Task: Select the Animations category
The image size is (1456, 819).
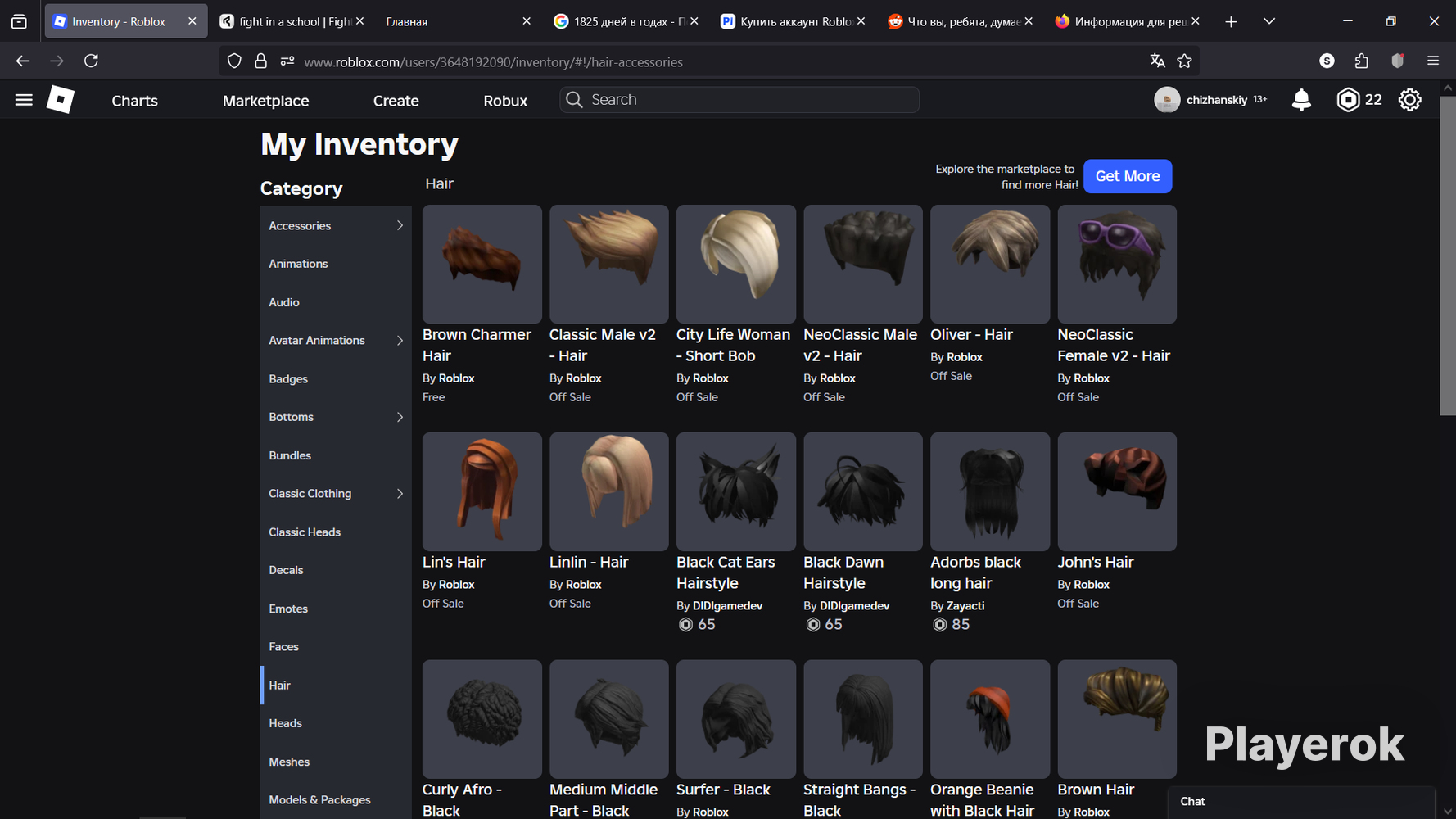Action: 336,264
